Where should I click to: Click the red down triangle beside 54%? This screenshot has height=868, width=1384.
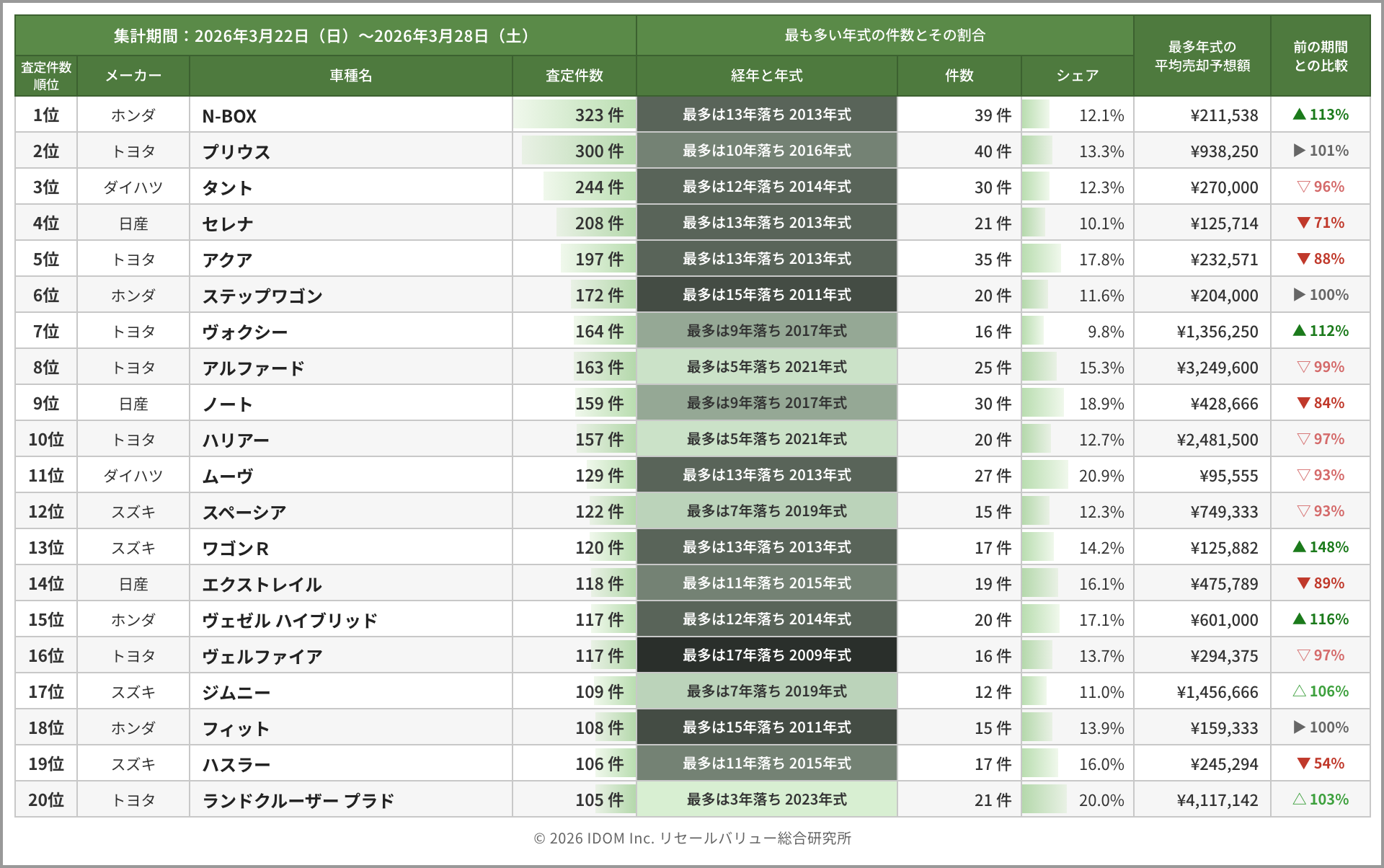coord(1303,763)
